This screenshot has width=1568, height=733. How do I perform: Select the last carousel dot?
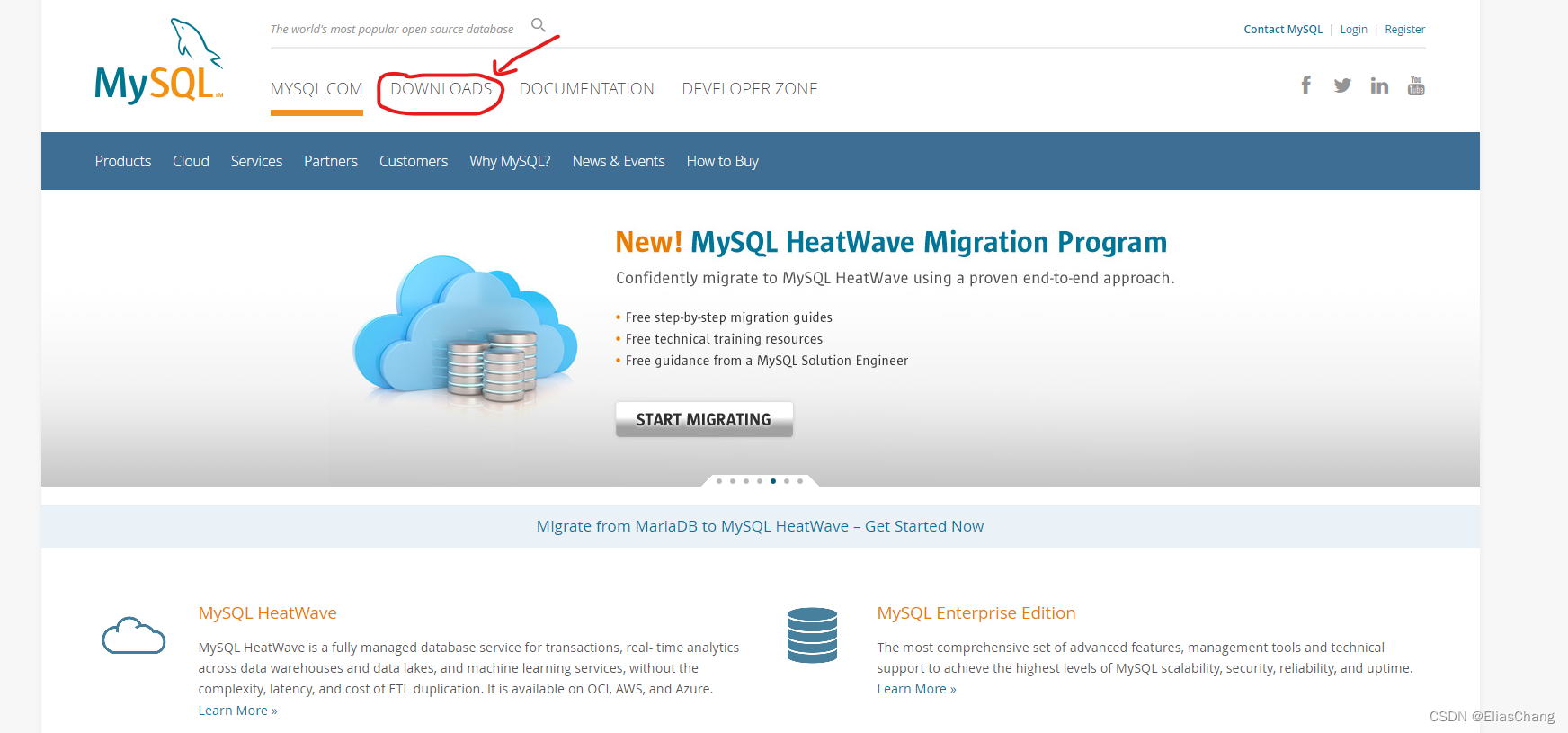click(800, 481)
